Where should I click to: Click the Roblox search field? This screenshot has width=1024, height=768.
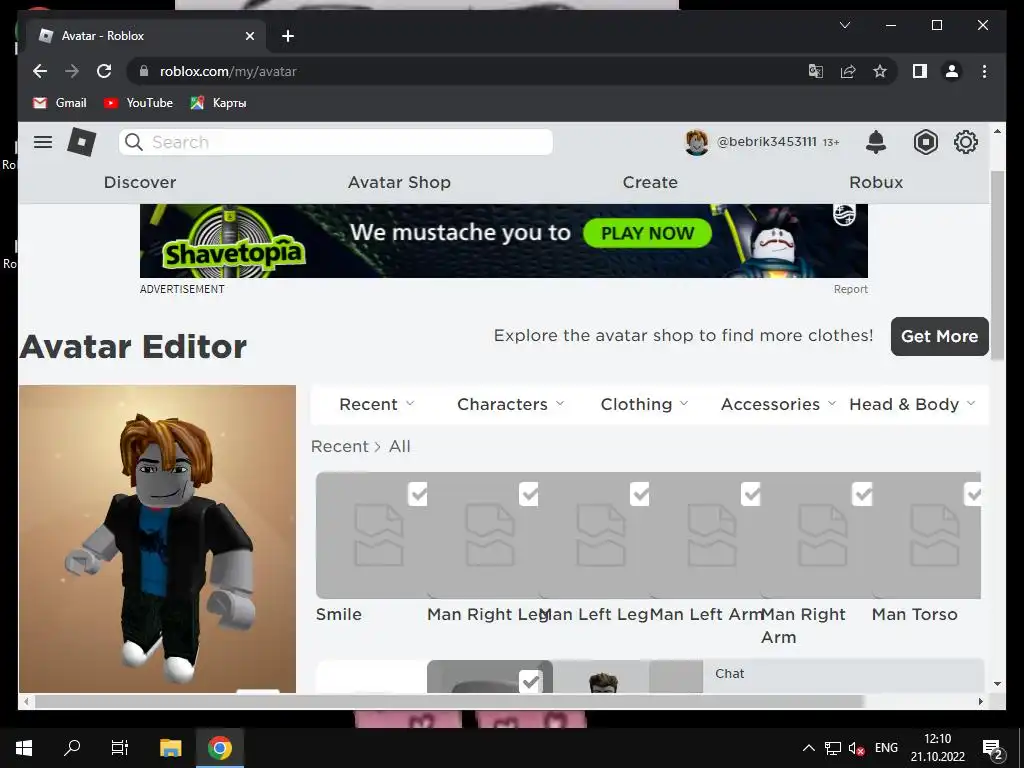click(336, 142)
